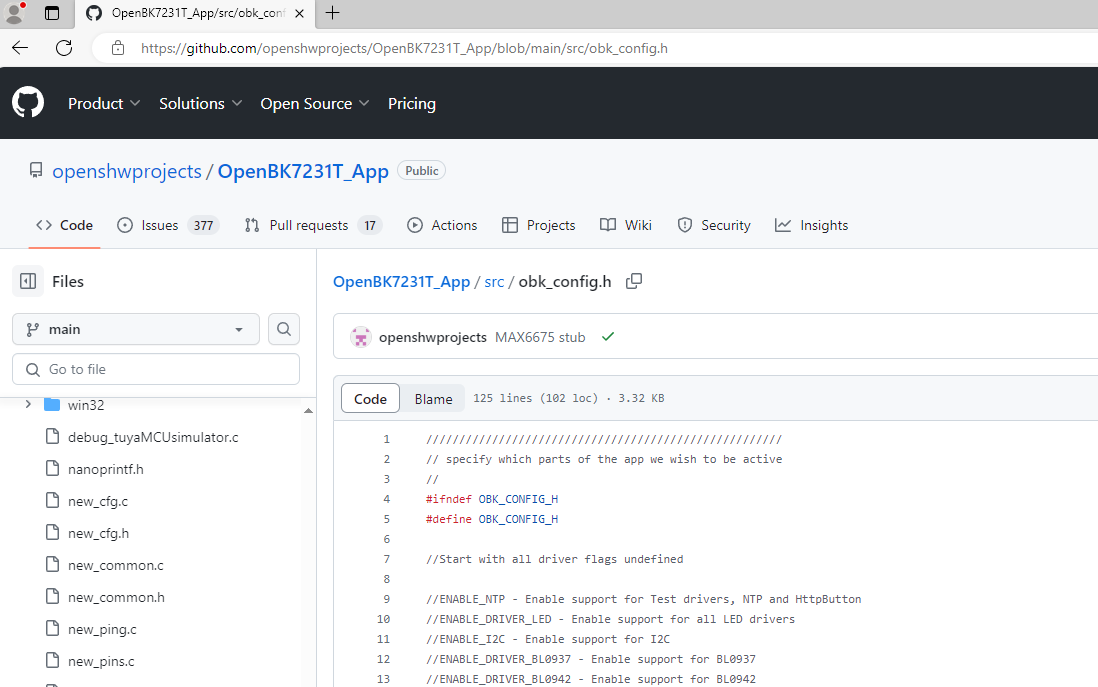Open browser profile avatar icon
Image resolution: width=1098 pixels, height=687 pixels.
click(x=14, y=13)
